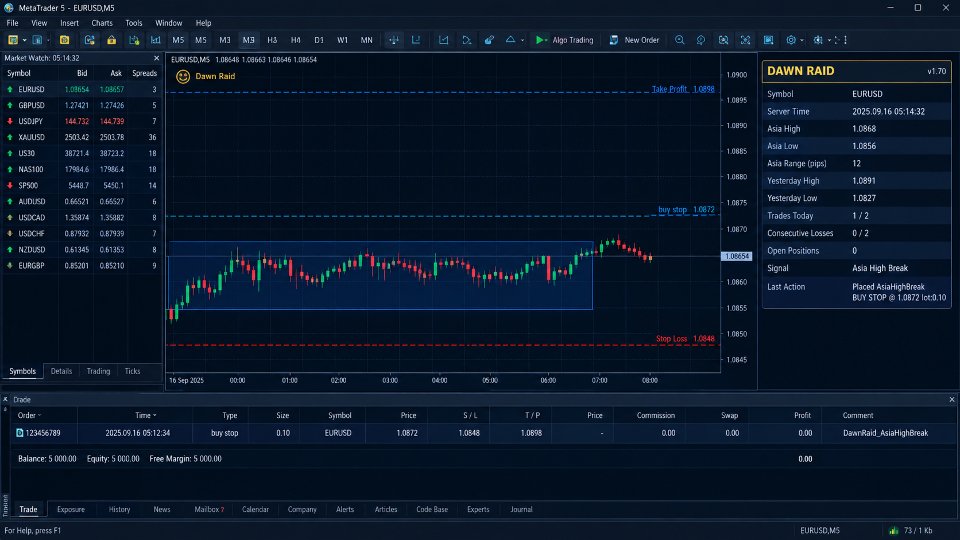Click the Code Base tab
The image size is (960, 540).
pyautogui.click(x=432, y=509)
